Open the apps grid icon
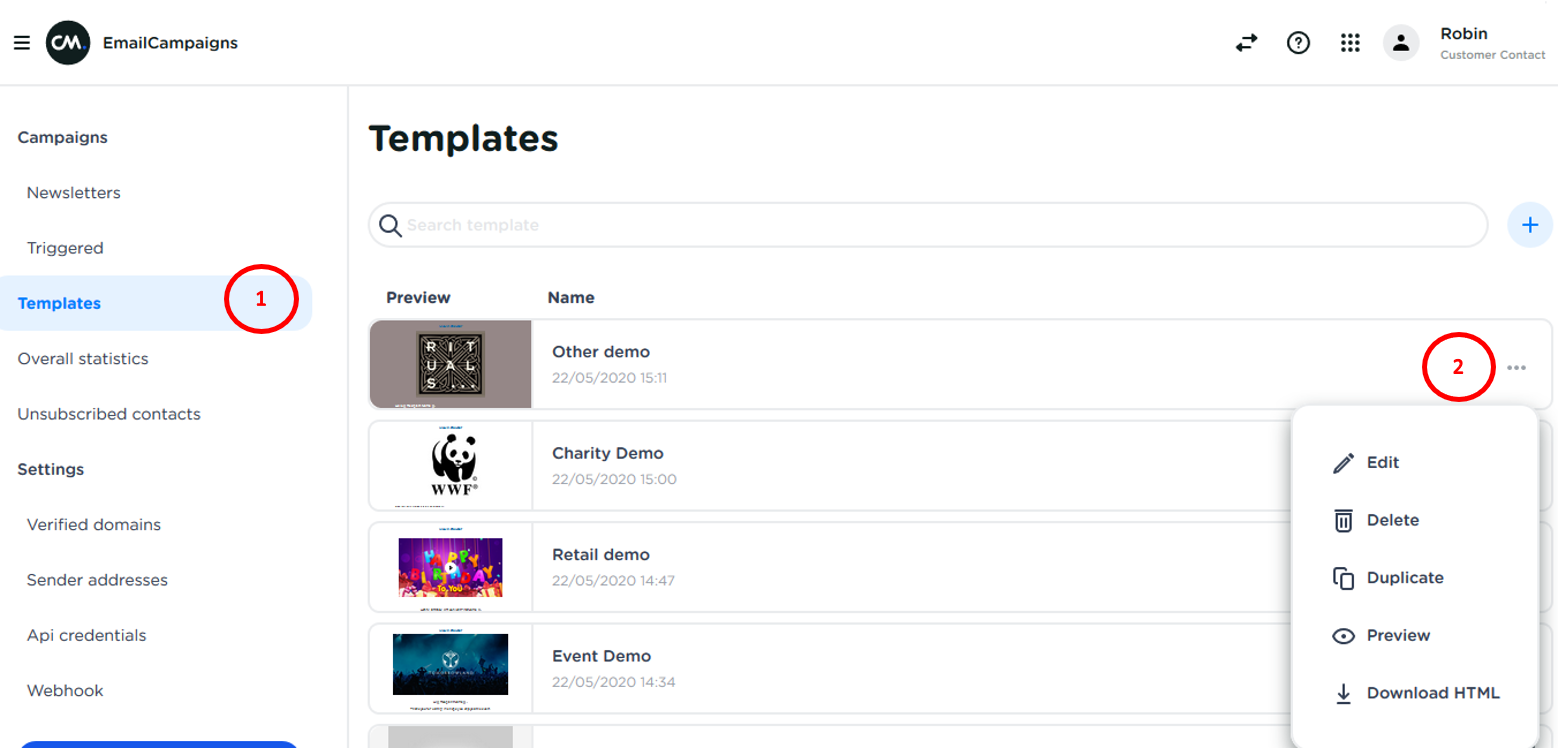The width and height of the screenshot is (1558, 748). 1350,43
